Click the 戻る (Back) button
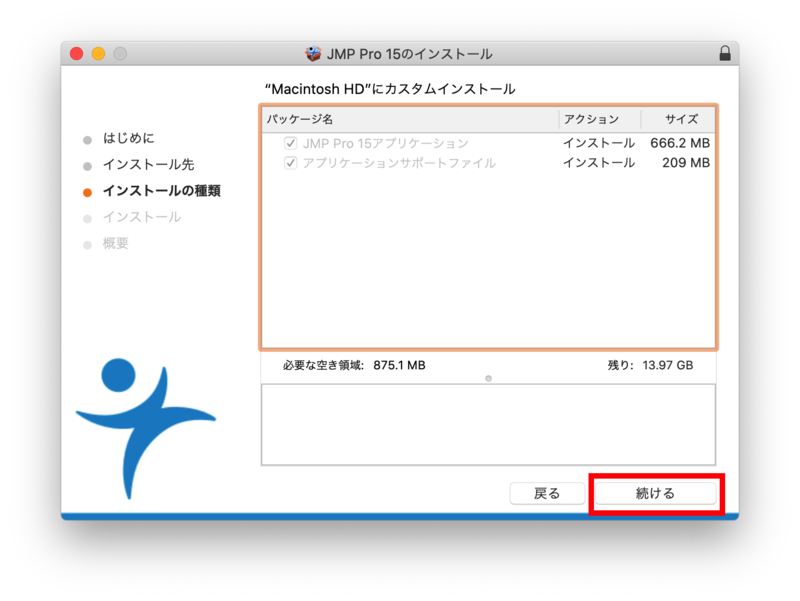Viewport: 800px width, 601px height. 547,493
